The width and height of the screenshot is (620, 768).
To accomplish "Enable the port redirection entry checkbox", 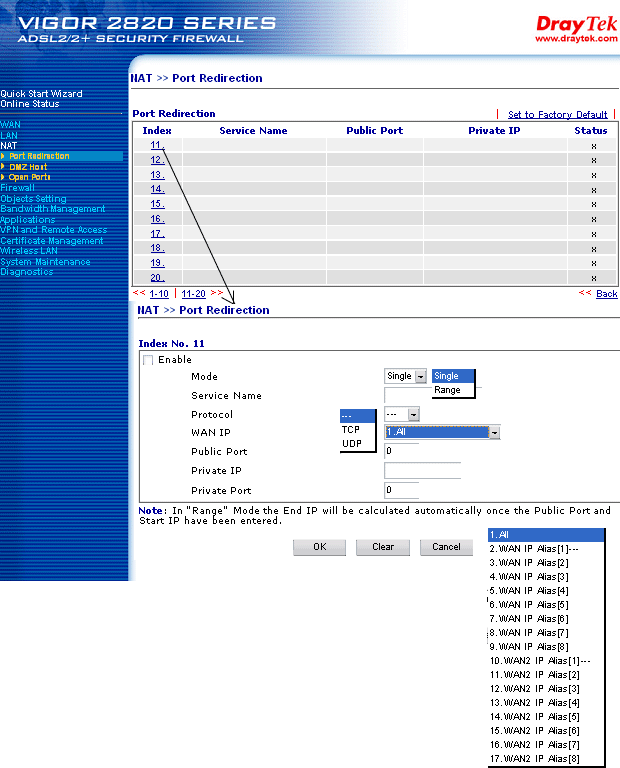I will pyautogui.click(x=148, y=360).
